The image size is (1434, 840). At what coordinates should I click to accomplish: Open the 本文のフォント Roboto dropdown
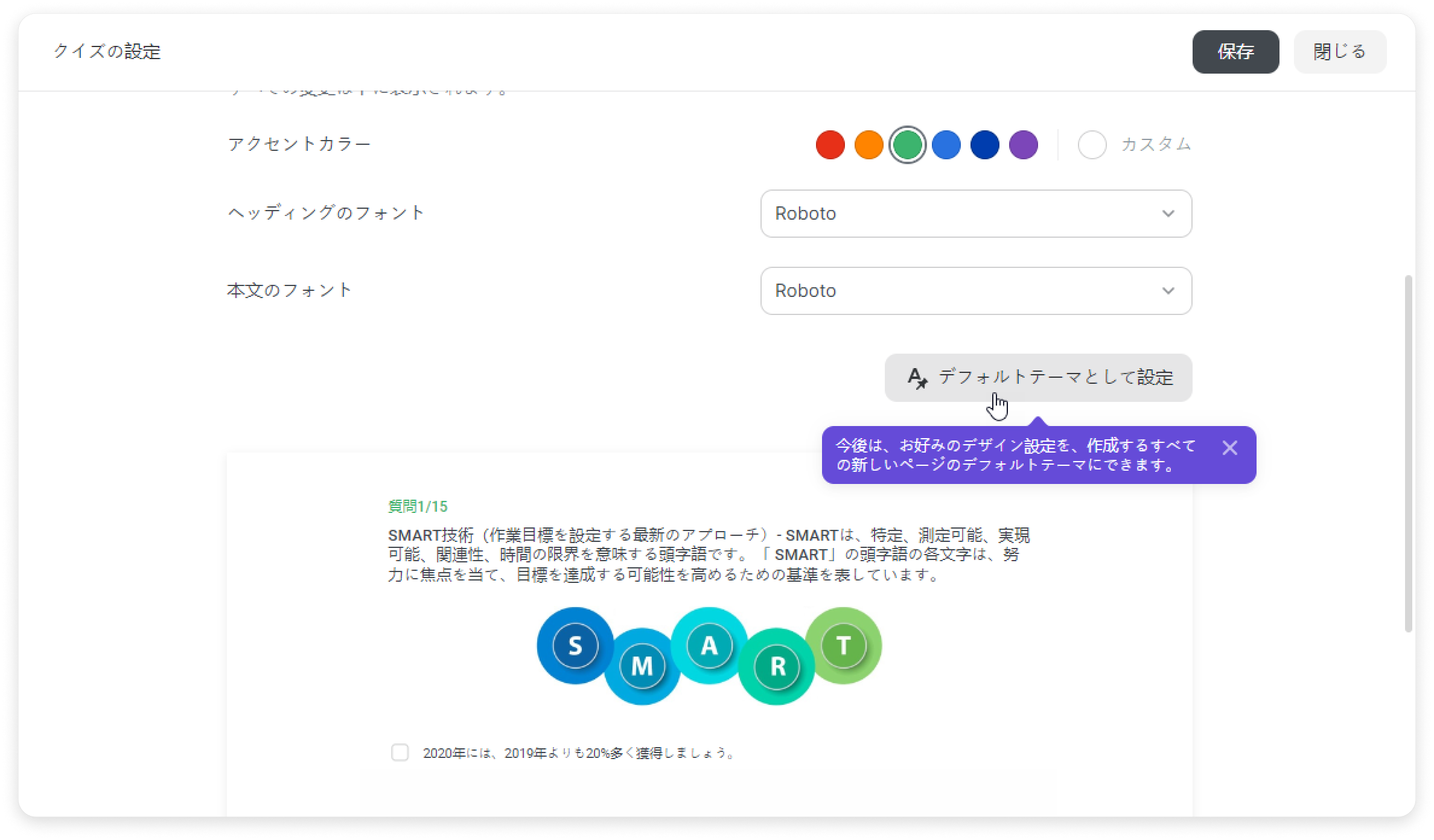[x=976, y=291]
